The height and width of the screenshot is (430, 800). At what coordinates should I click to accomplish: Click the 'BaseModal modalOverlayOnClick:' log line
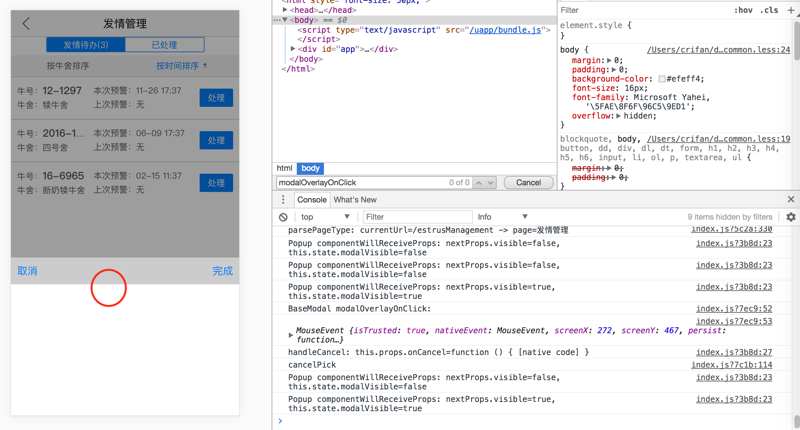tap(359, 309)
